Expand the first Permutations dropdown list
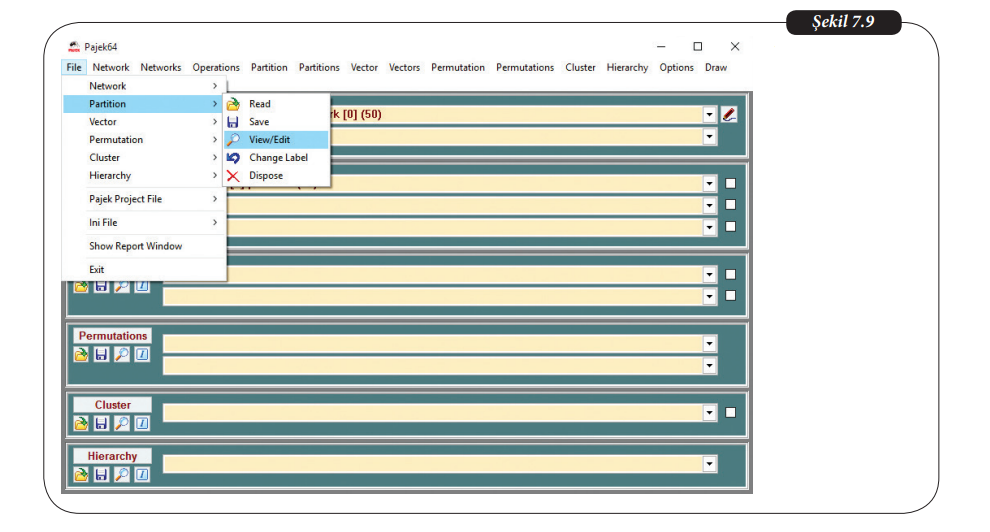The width and height of the screenshot is (990, 532). [x=710, y=344]
